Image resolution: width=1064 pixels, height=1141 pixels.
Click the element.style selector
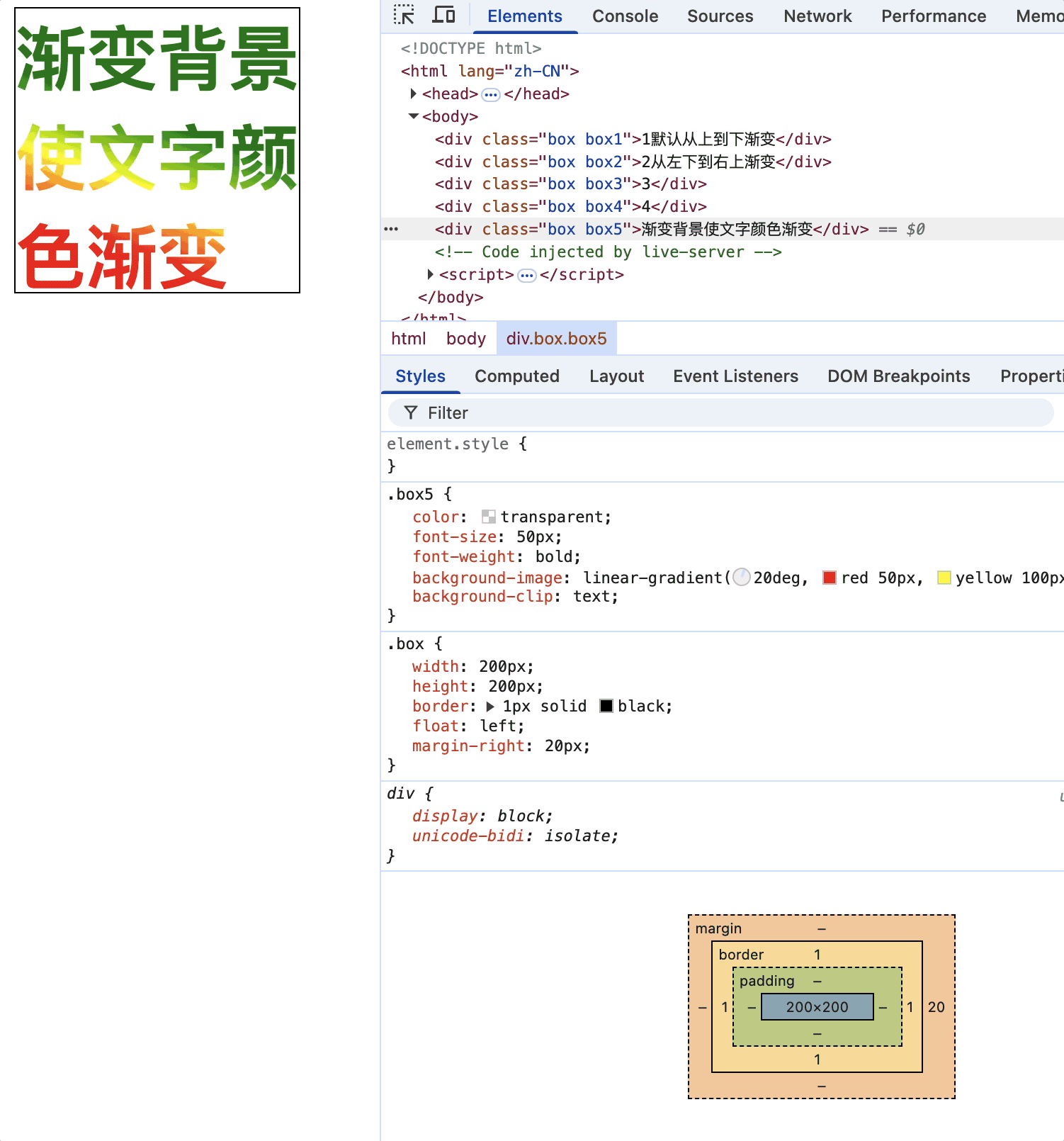(x=448, y=444)
